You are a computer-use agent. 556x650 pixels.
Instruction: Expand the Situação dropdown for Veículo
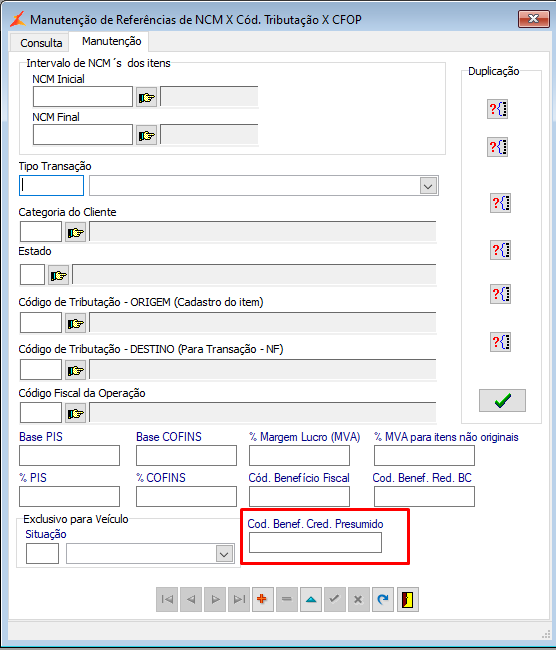(x=224, y=554)
